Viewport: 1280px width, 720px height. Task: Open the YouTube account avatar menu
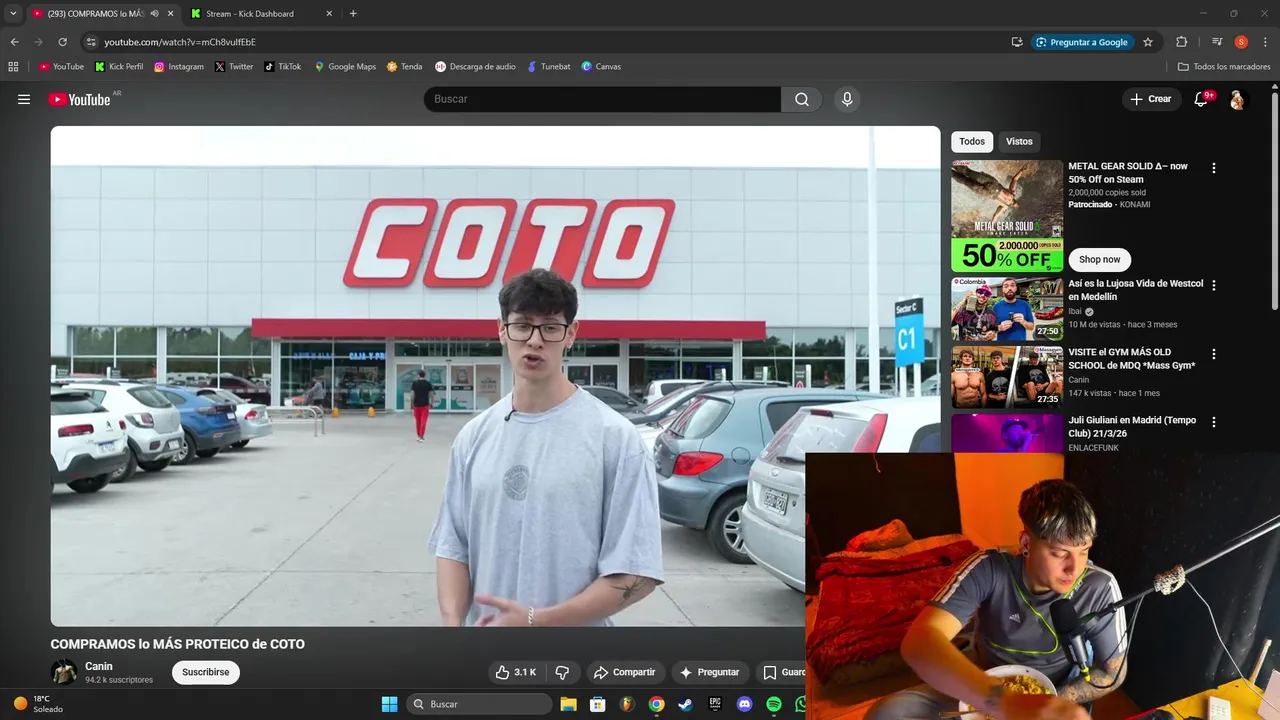click(1237, 99)
